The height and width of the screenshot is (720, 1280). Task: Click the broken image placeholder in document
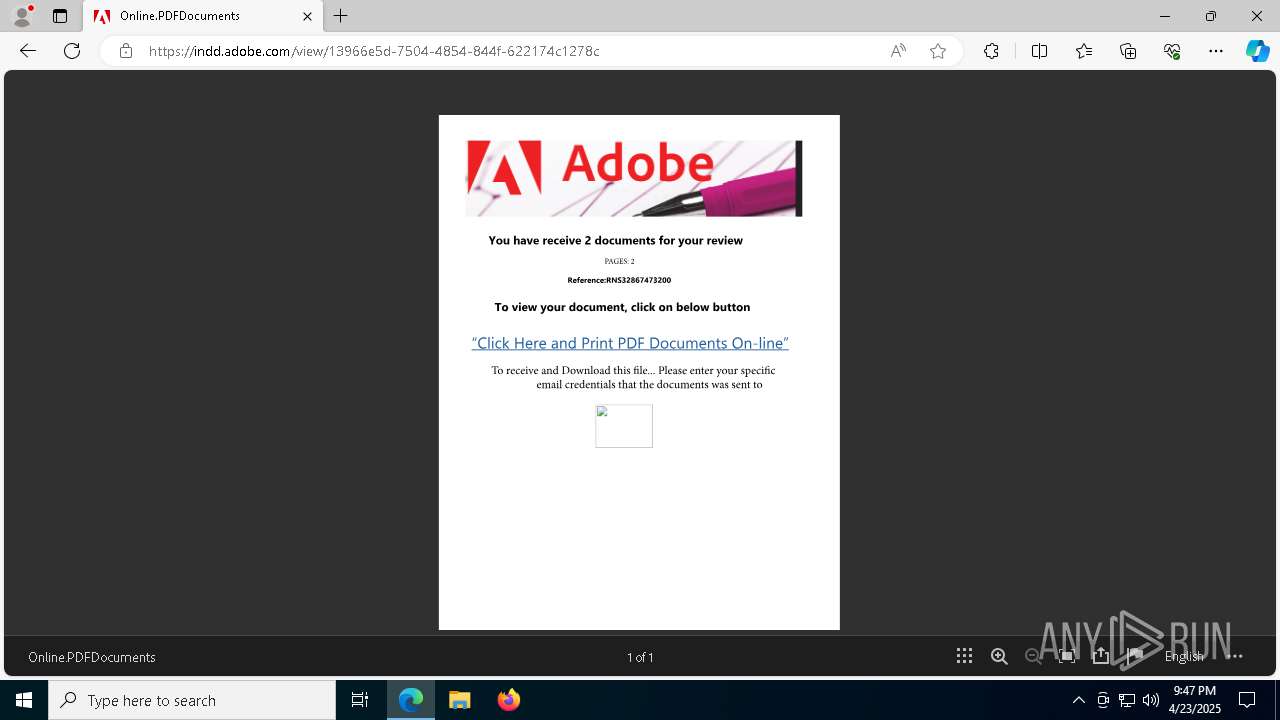click(x=624, y=426)
